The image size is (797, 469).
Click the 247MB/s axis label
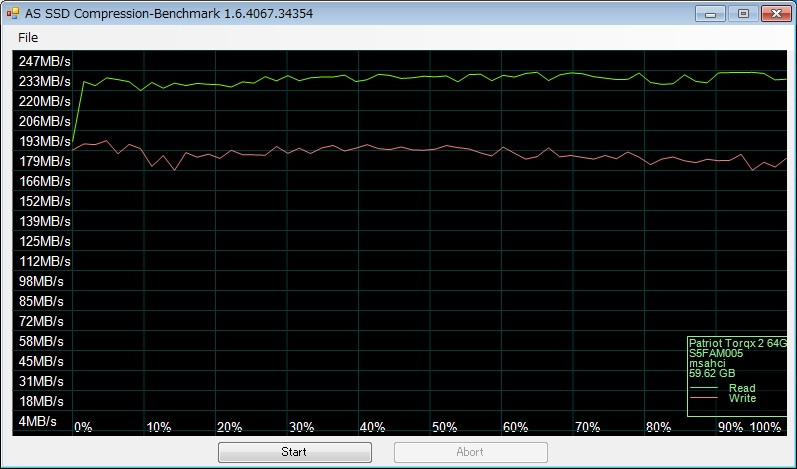pyautogui.click(x=45, y=61)
